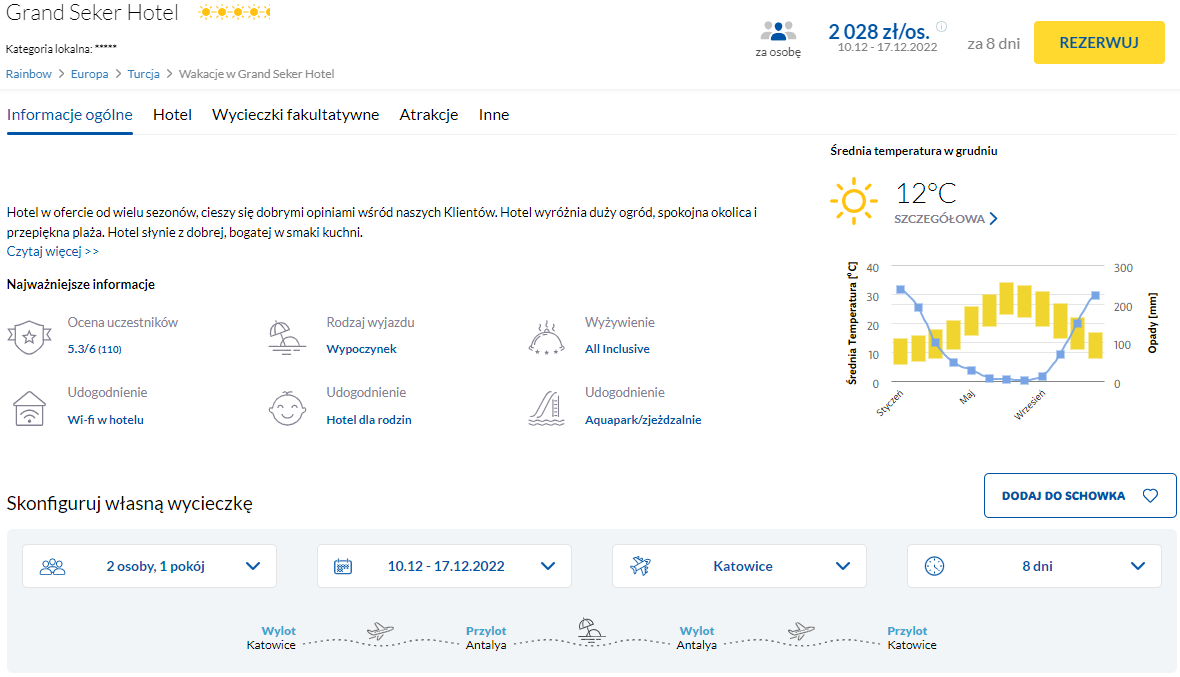Click the price info icon
The width and height of the screenshot is (1180, 677).
coord(941,27)
